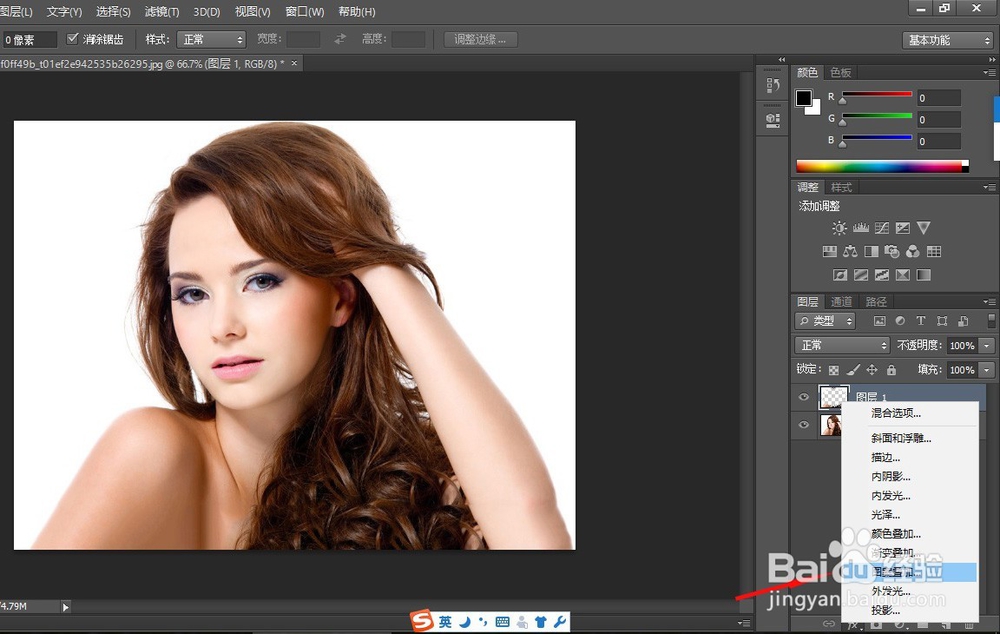Close the open document tab

[x=294, y=63]
